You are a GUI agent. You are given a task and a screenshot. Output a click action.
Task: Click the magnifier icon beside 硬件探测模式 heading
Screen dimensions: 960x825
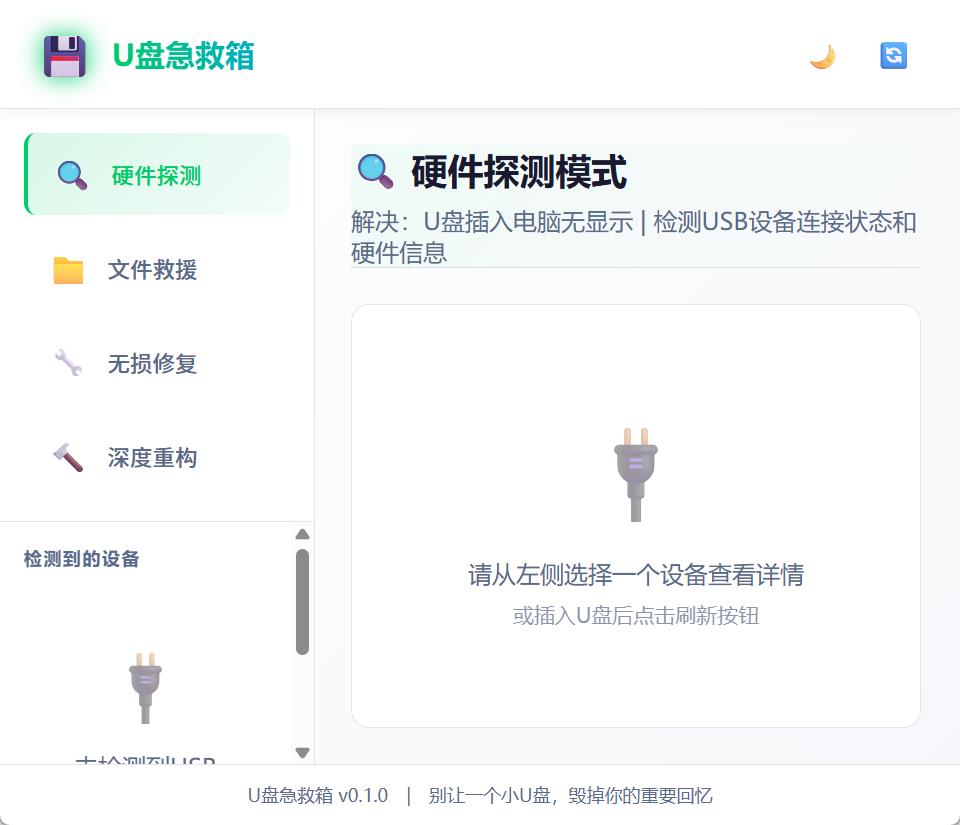[x=375, y=172]
